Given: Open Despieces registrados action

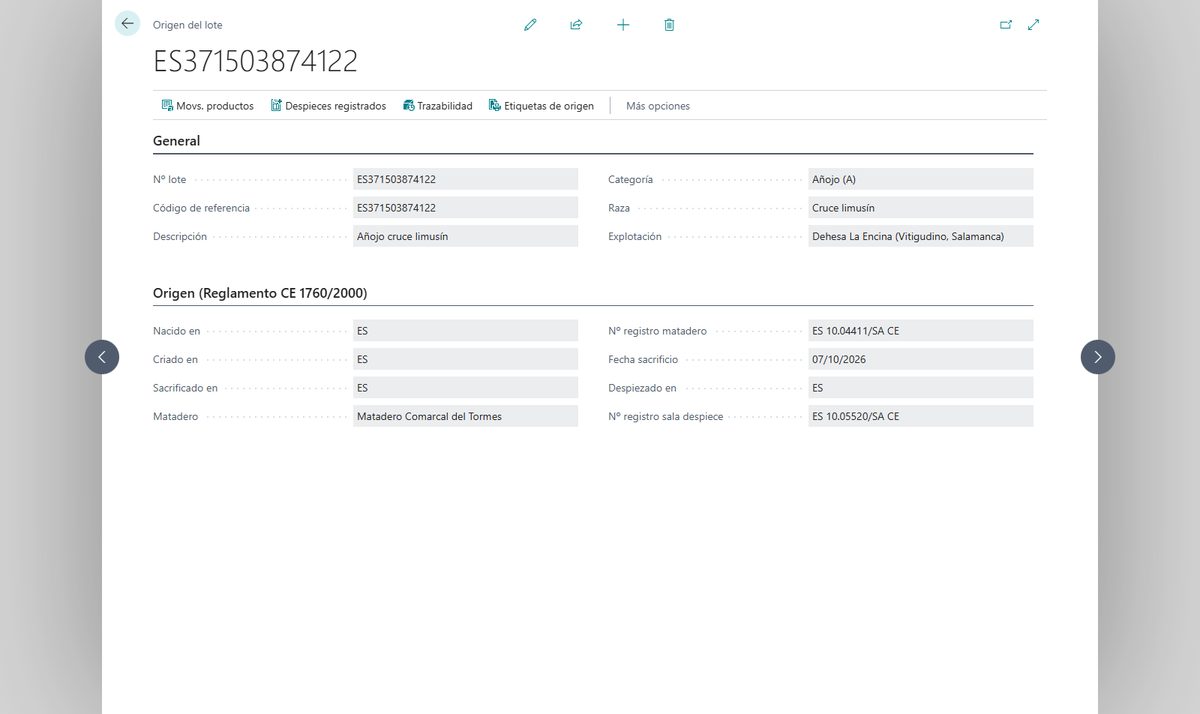Looking at the screenshot, I should coord(328,106).
